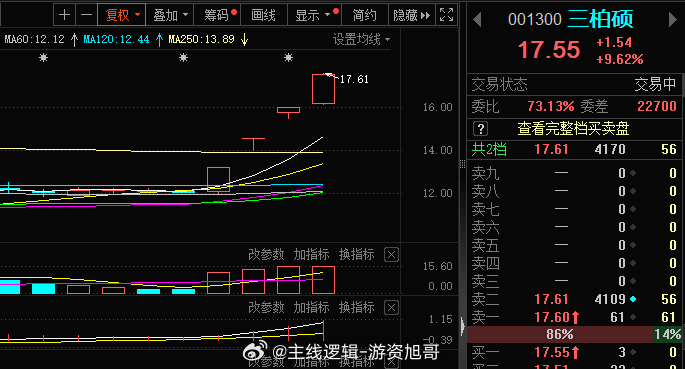685x369 pixels.
Task: Open 查看完整档买卖盘 link
Action: [573, 129]
